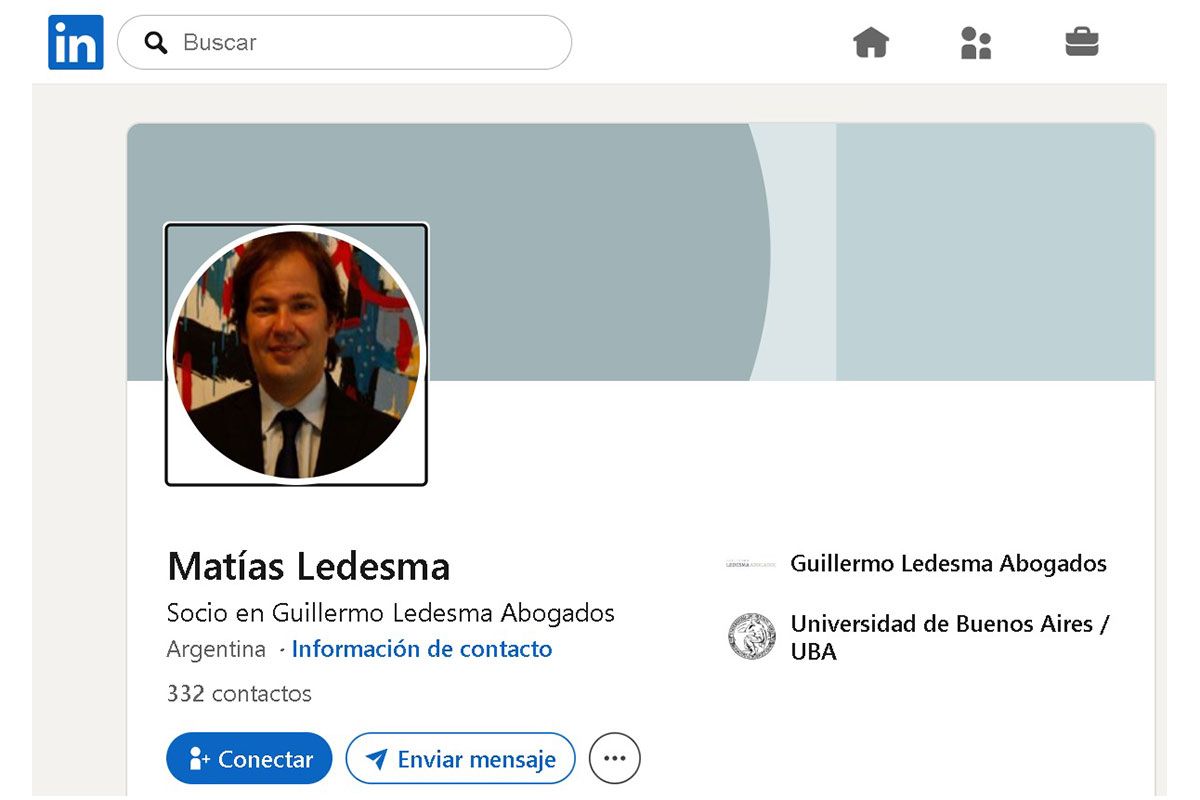The height and width of the screenshot is (800, 1200).
Task: Open Matías Ledesma's profile photo
Action: pyautogui.click(x=296, y=354)
